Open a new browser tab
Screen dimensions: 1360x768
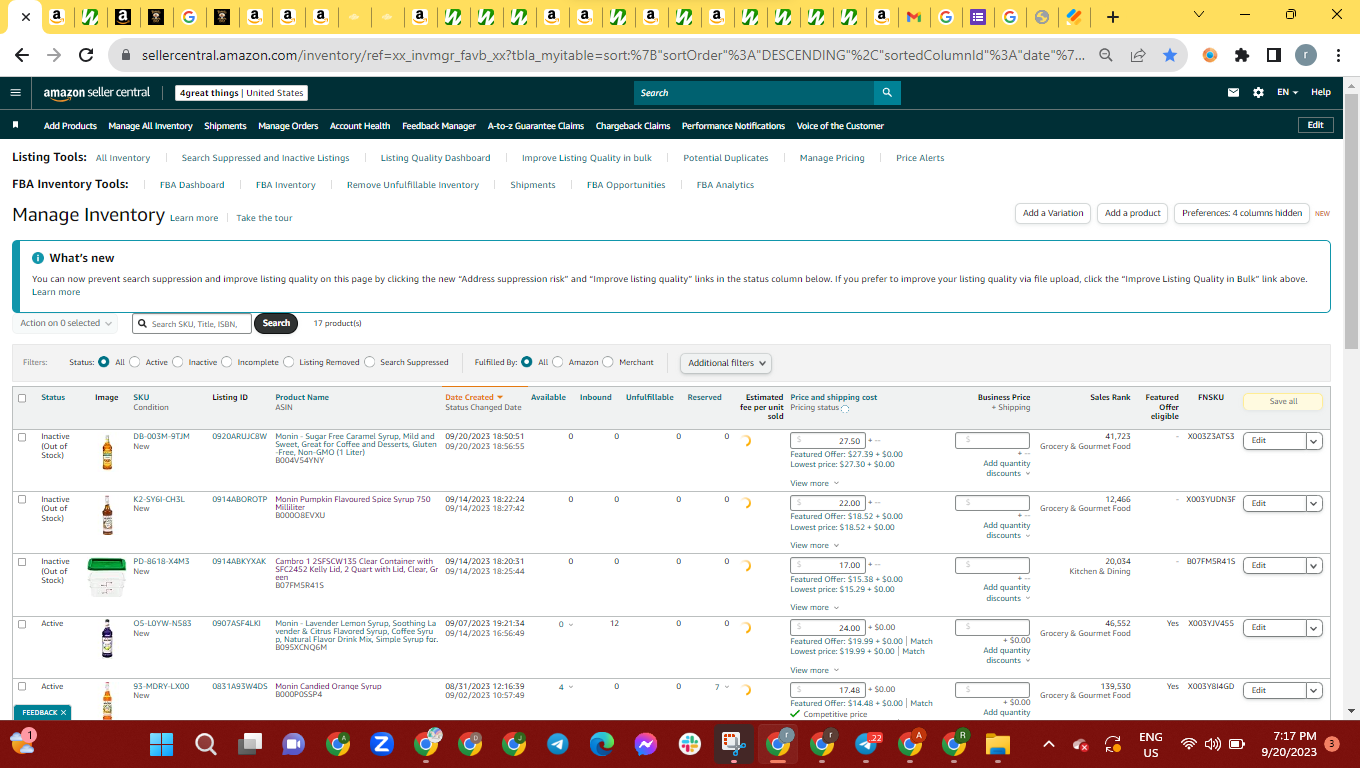click(x=1113, y=17)
